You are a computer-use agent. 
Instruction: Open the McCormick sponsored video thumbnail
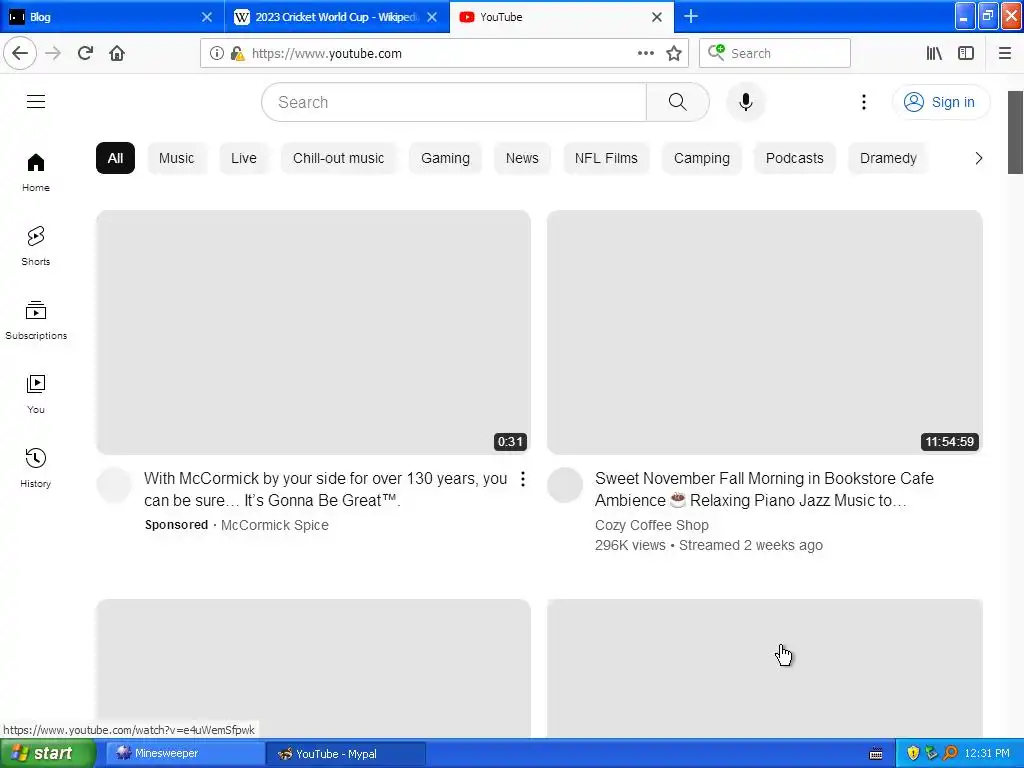pos(313,332)
